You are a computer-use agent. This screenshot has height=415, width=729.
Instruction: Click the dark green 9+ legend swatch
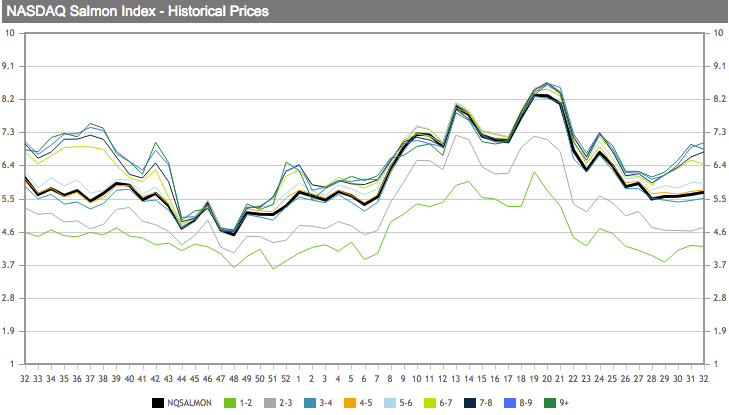(550, 403)
